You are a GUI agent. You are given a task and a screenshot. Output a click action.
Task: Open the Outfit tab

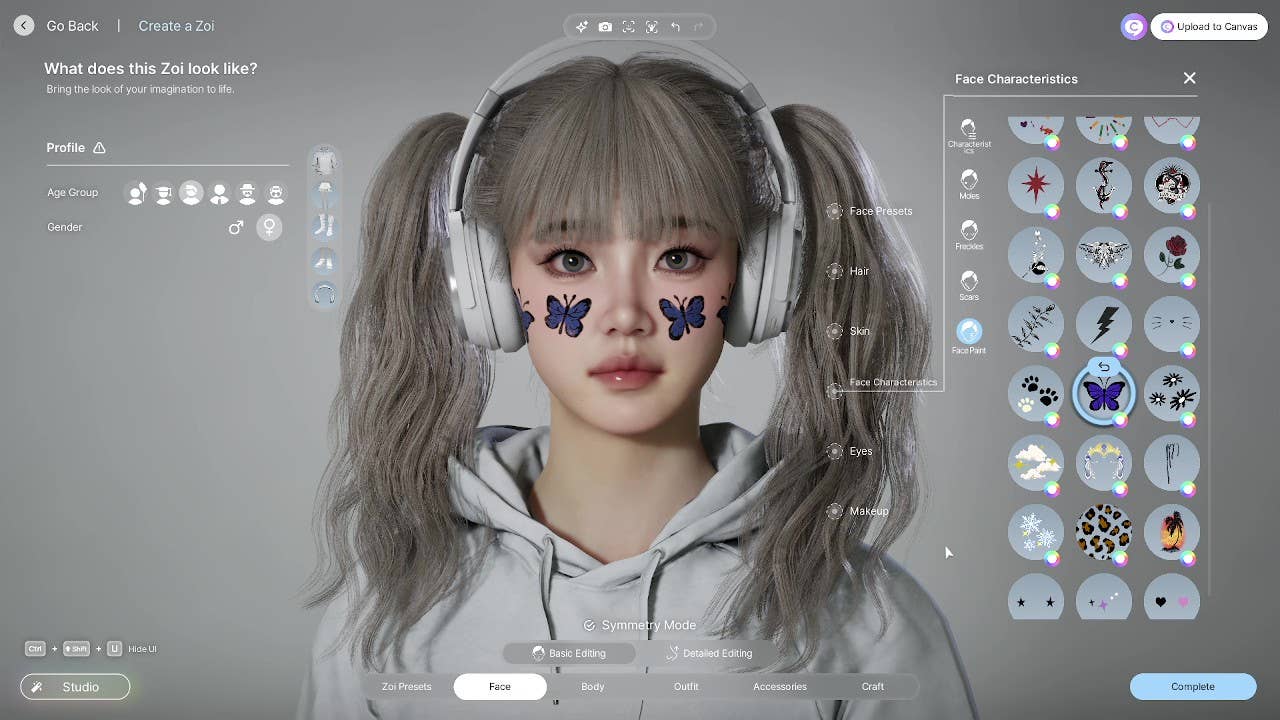[x=686, y=687]
